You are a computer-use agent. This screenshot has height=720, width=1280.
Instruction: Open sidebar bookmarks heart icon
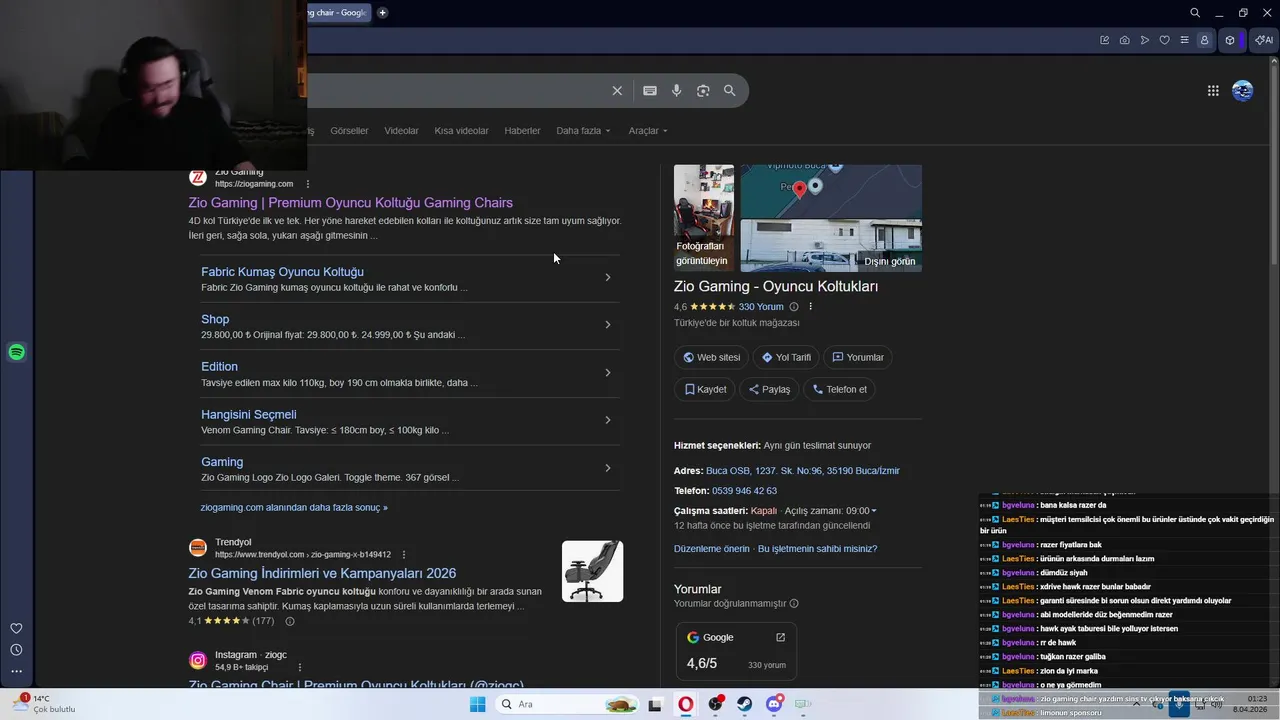(16, 628)
